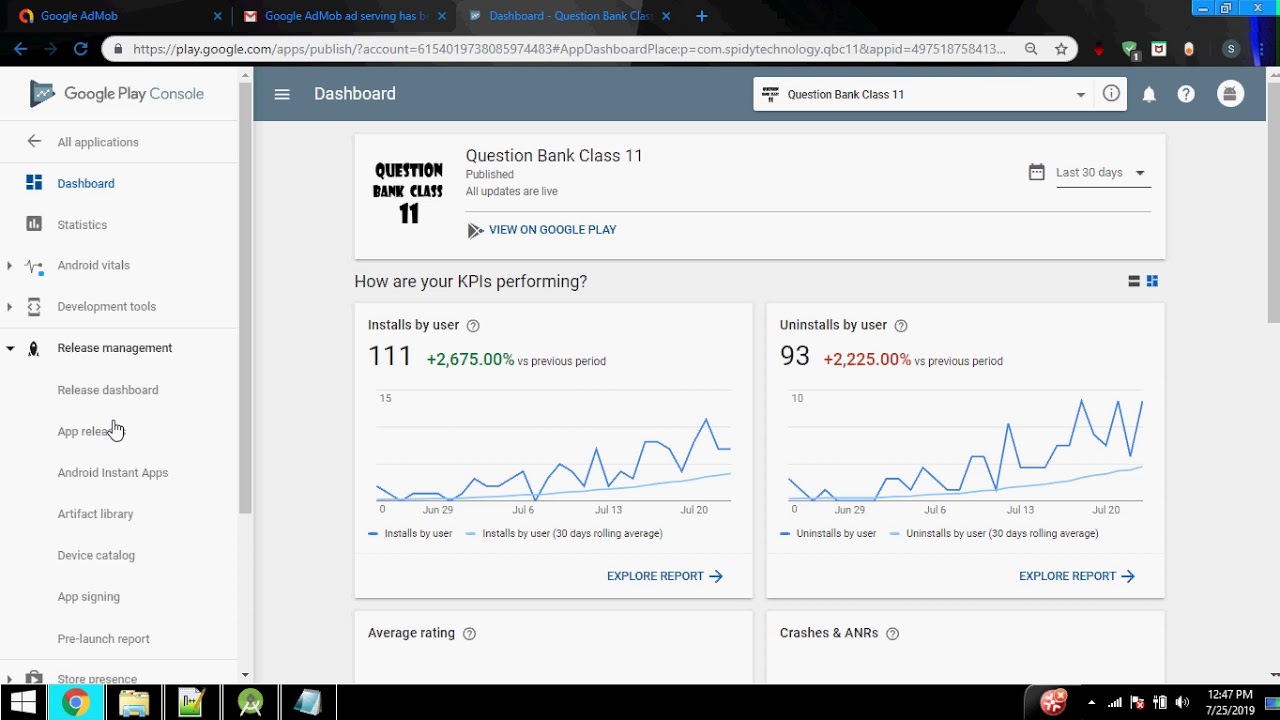
Task: Click the Average rating help icon
Action: tap(469, 634)
